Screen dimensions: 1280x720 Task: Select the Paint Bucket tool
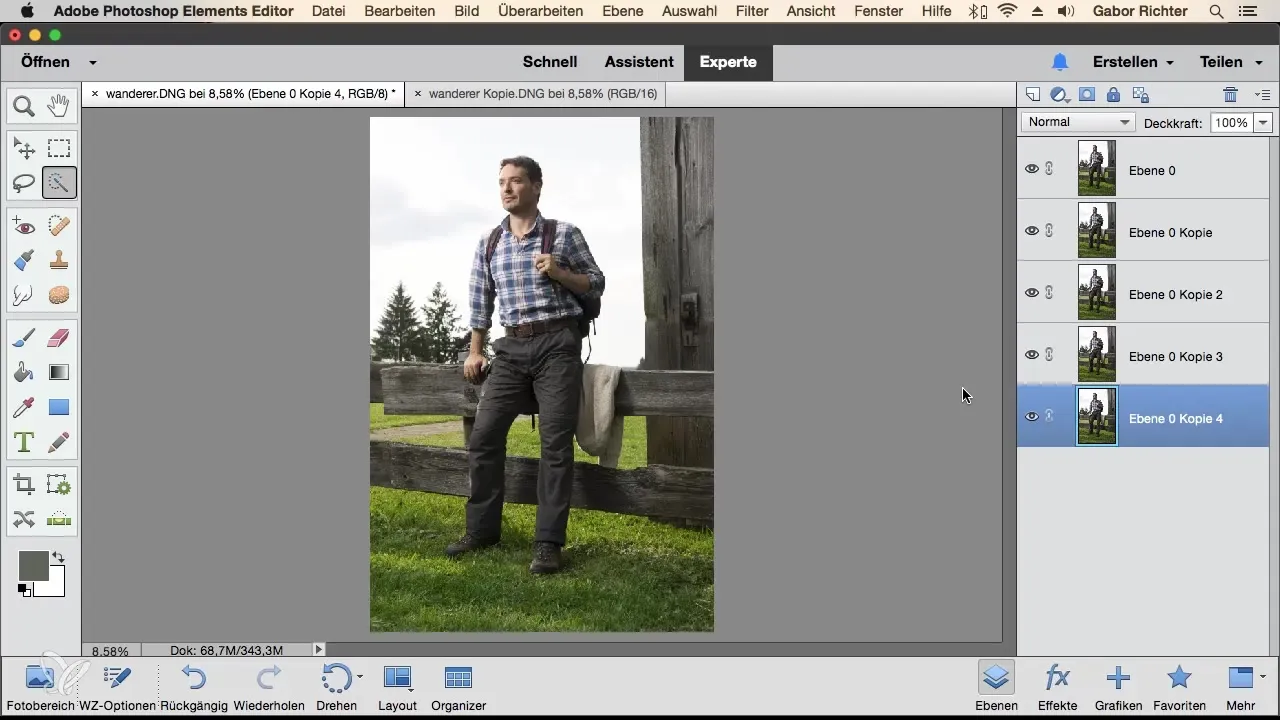click(24, 373)
